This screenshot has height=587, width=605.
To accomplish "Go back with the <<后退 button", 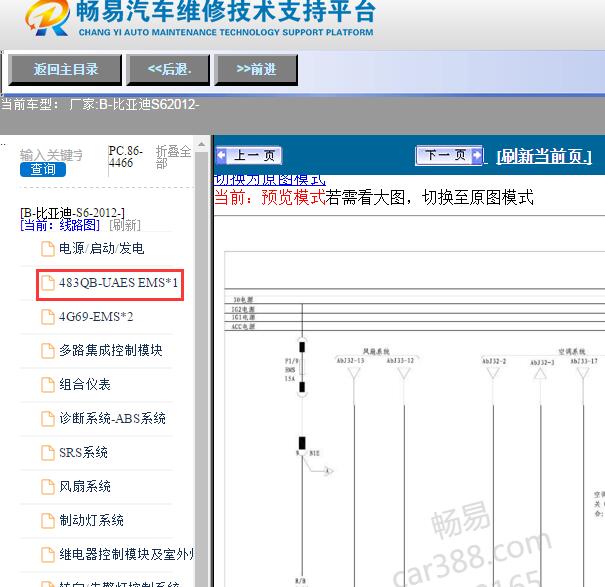I will coord(169,70).
